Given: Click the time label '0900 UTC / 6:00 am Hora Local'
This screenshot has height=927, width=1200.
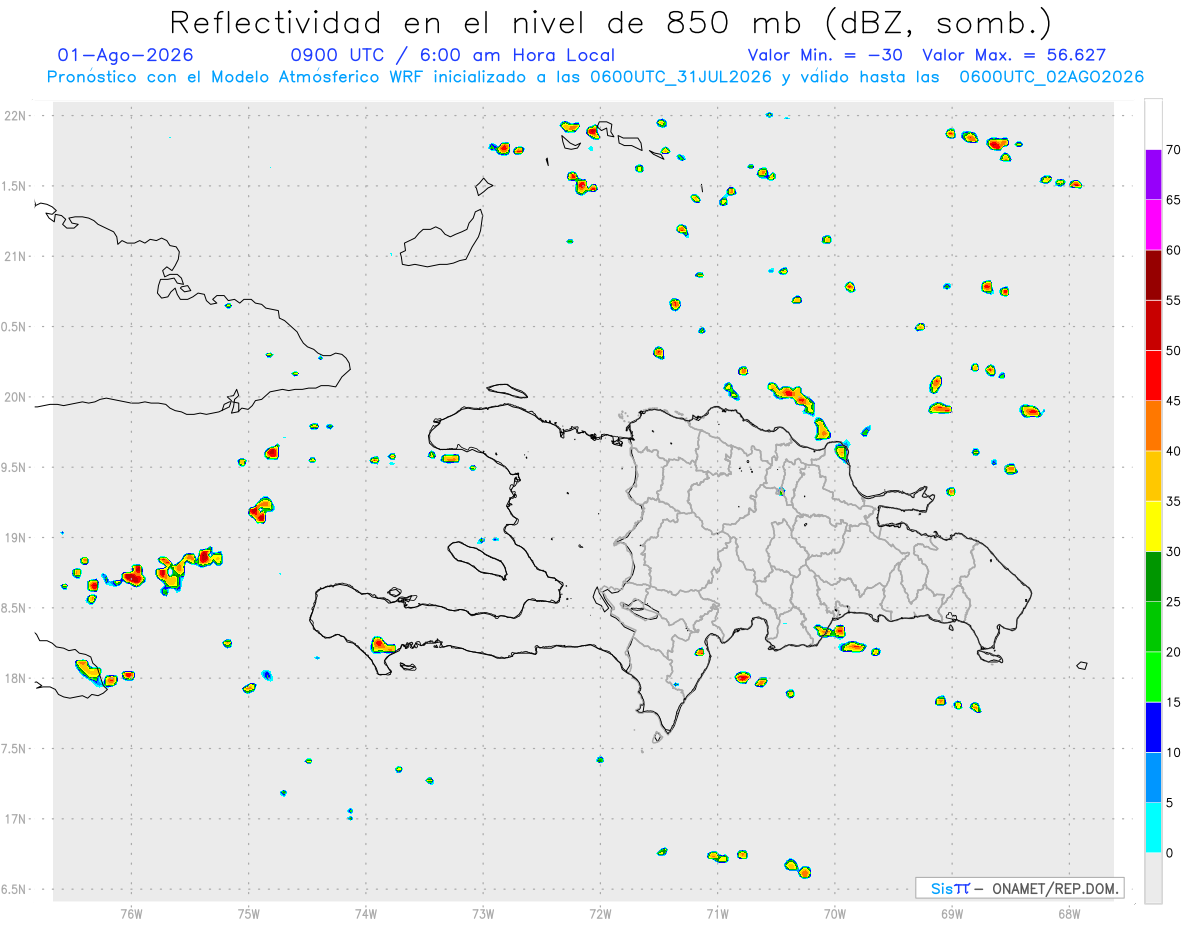Looking at the screenshot, I should click(x=452, y=55).
